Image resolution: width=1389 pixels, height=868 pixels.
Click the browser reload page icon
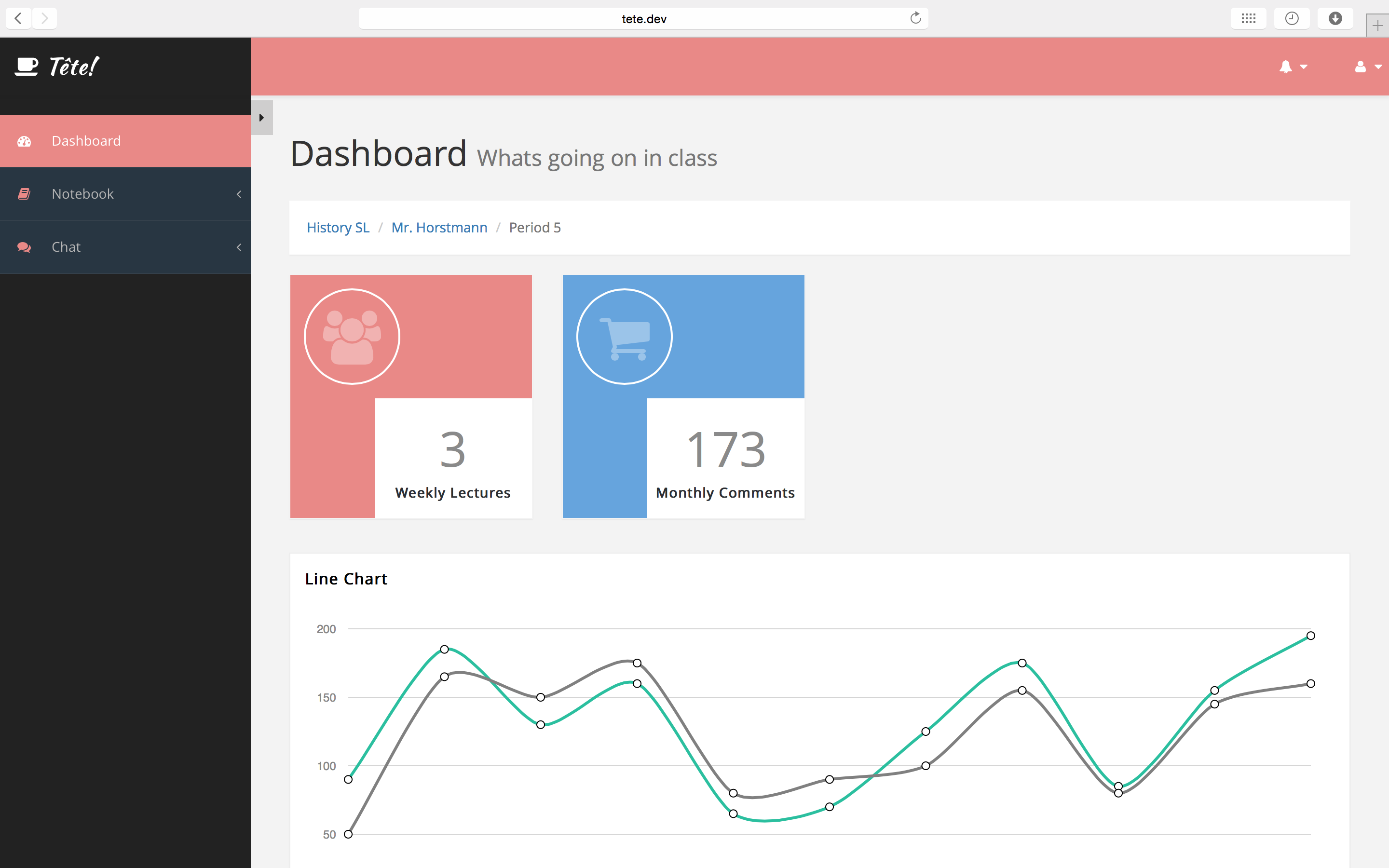coord(915,18)
